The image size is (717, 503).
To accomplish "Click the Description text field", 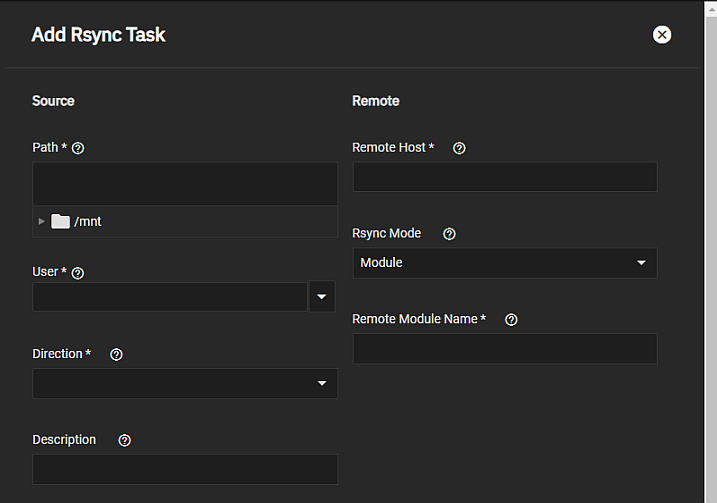I will click(185, 469).
